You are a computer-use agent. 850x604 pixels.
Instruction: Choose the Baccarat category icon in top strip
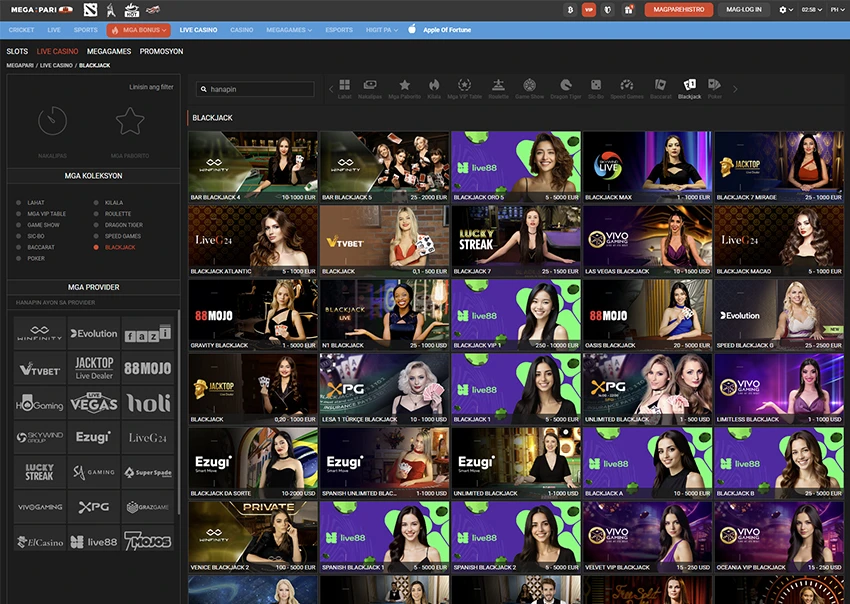[659, 88]
